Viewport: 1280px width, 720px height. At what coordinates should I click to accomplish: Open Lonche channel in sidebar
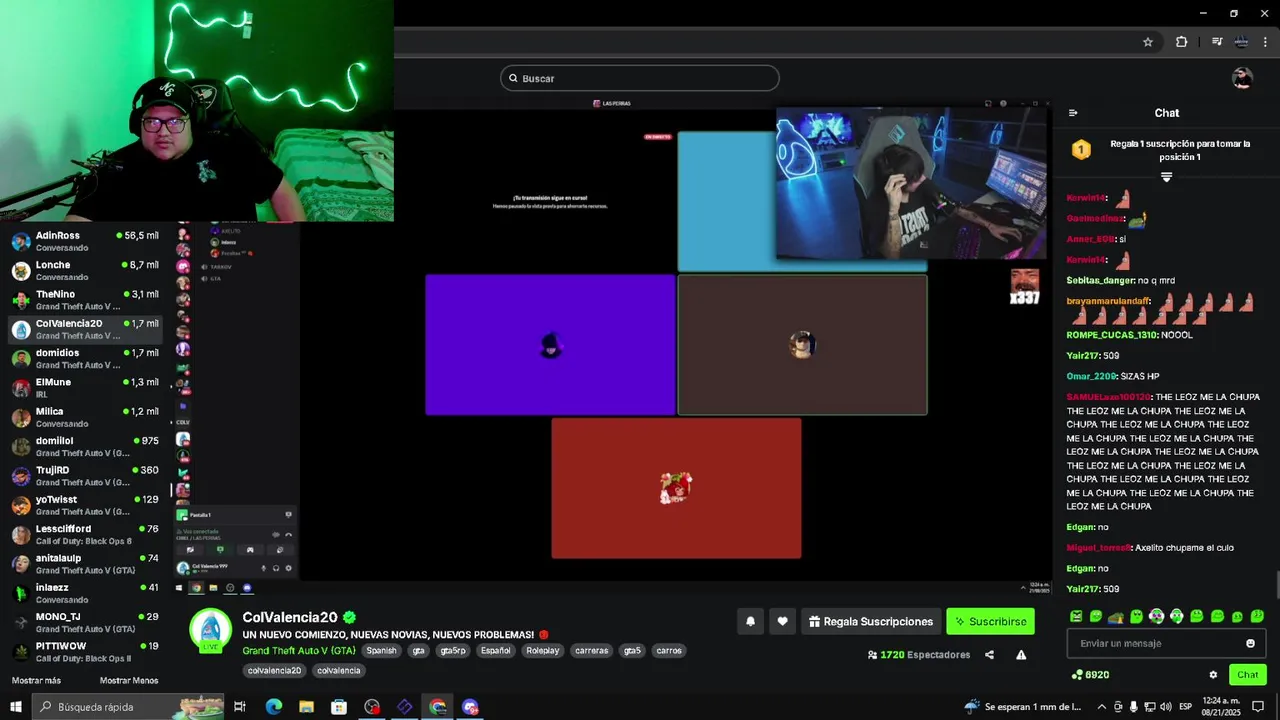[x=85, y=270]
